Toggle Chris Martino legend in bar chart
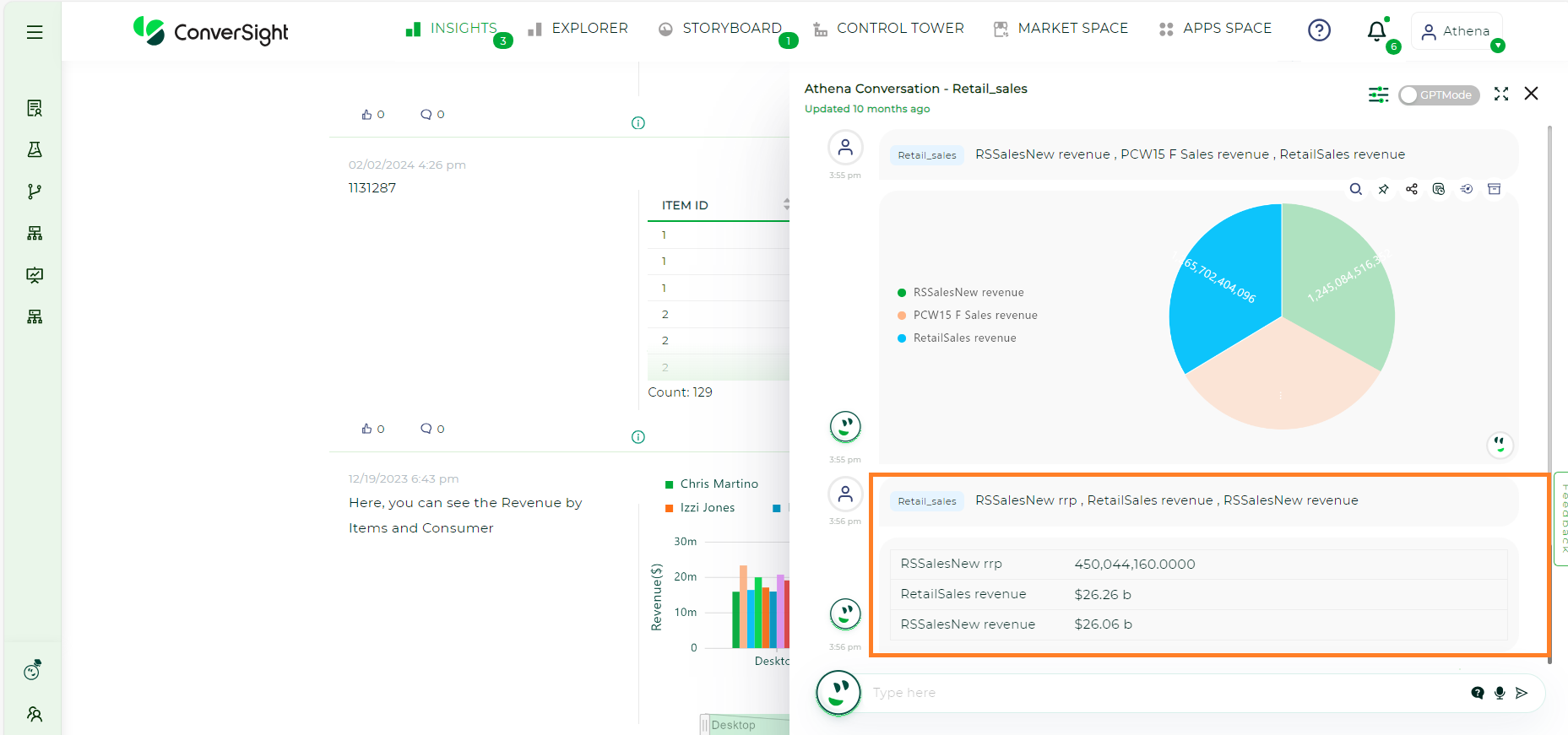The height and width of the screenshot is (735, 1568). (712, 484)
